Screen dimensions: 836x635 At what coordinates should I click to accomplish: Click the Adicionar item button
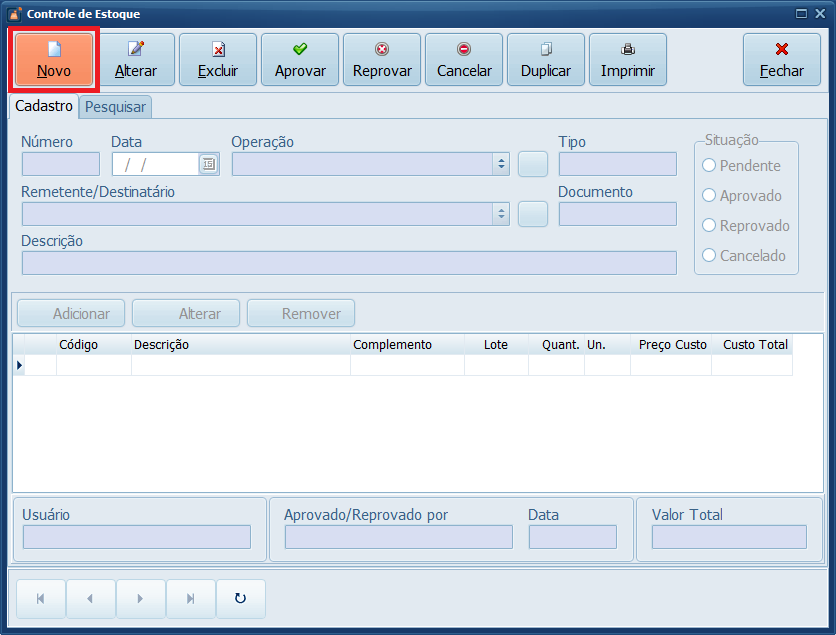[71, 314]
